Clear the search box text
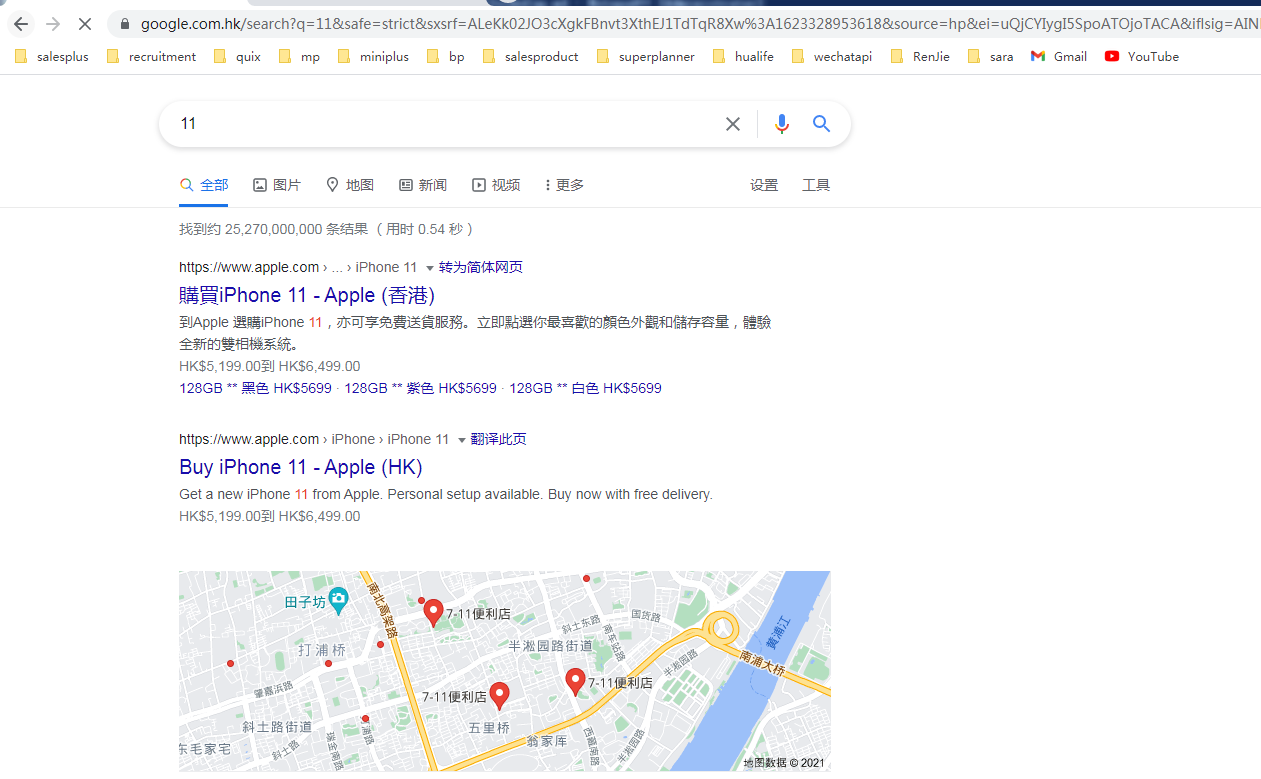Image resolution: width=1261 pixels, height=779 pixels. 733,124
